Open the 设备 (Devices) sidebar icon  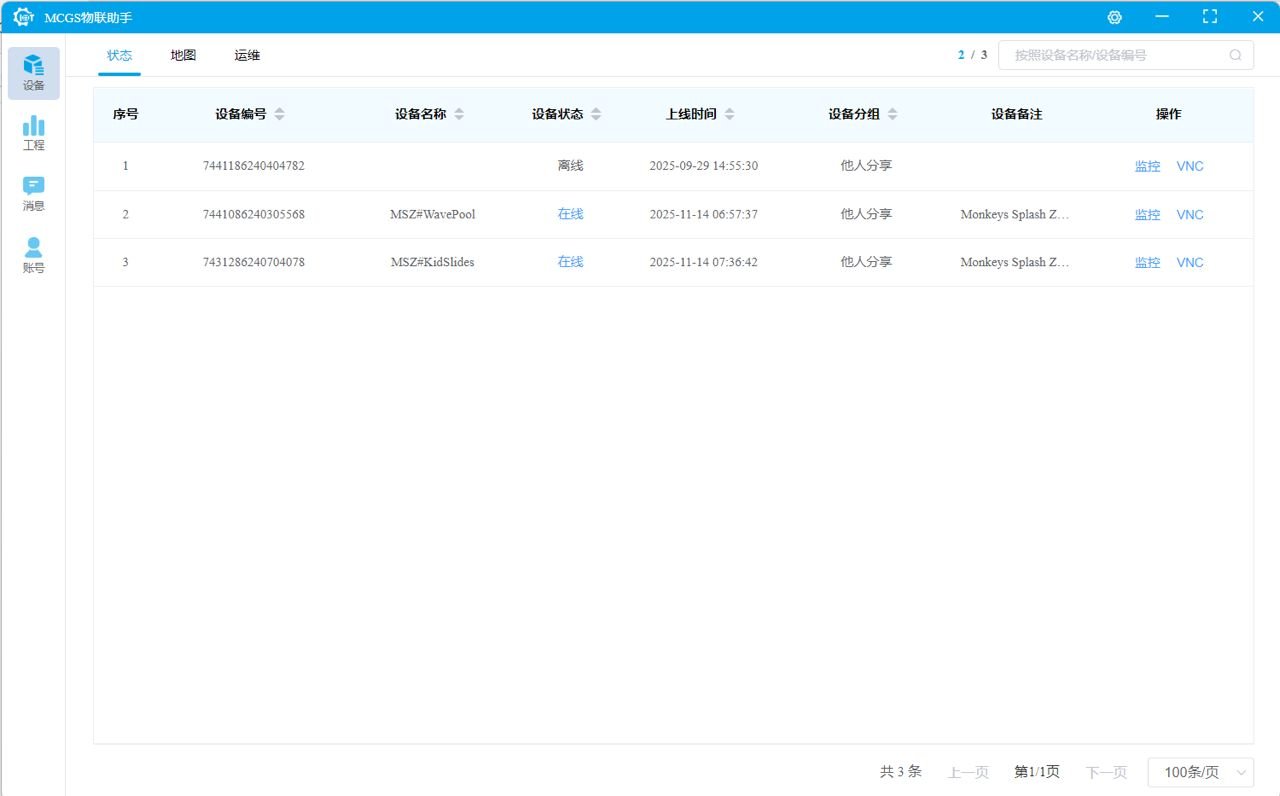34,73
